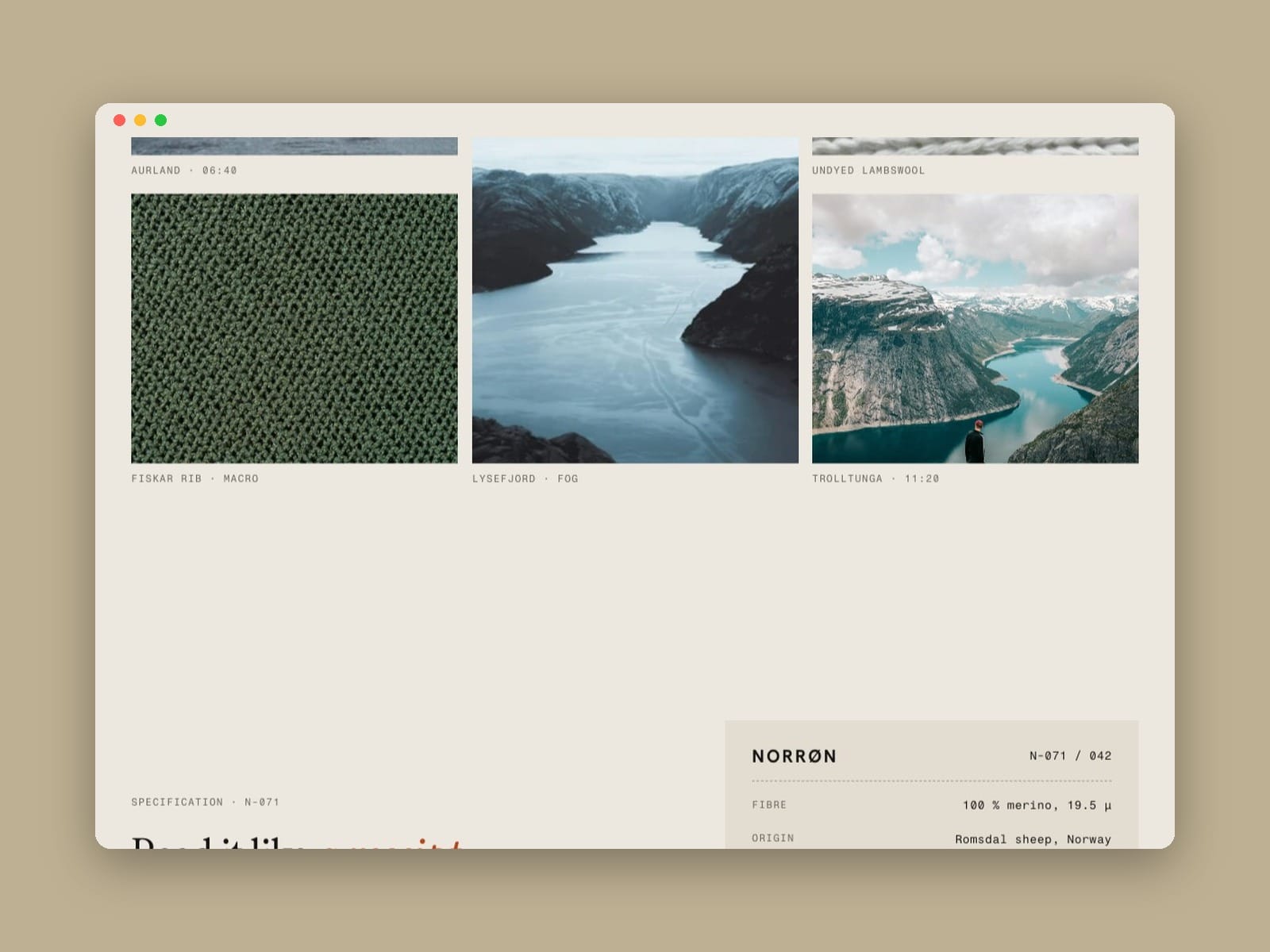Select the 'UNDYED LAMBSWOOL' caption

(x=868, y=171)
